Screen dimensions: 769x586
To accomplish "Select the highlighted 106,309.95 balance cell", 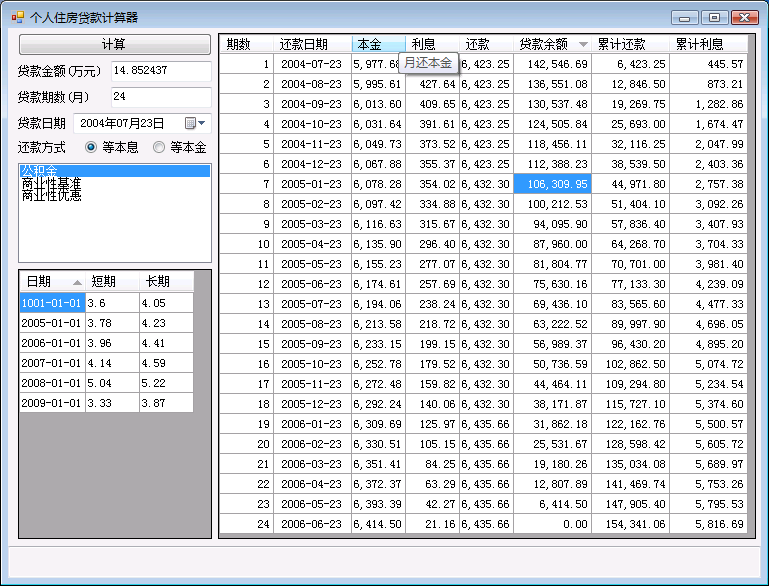I will click(552, 184).
